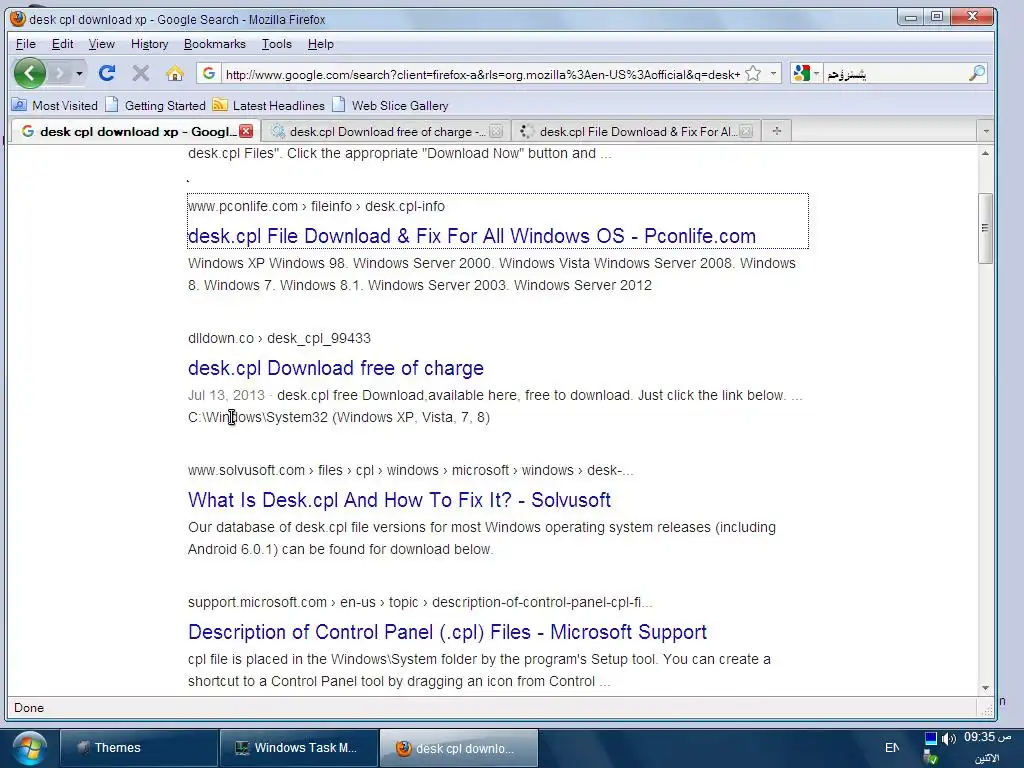Image resolution: width=1024 pixels, height=768 pixels.
Task: Bookmark this page with the star
Action: [753, 74]
